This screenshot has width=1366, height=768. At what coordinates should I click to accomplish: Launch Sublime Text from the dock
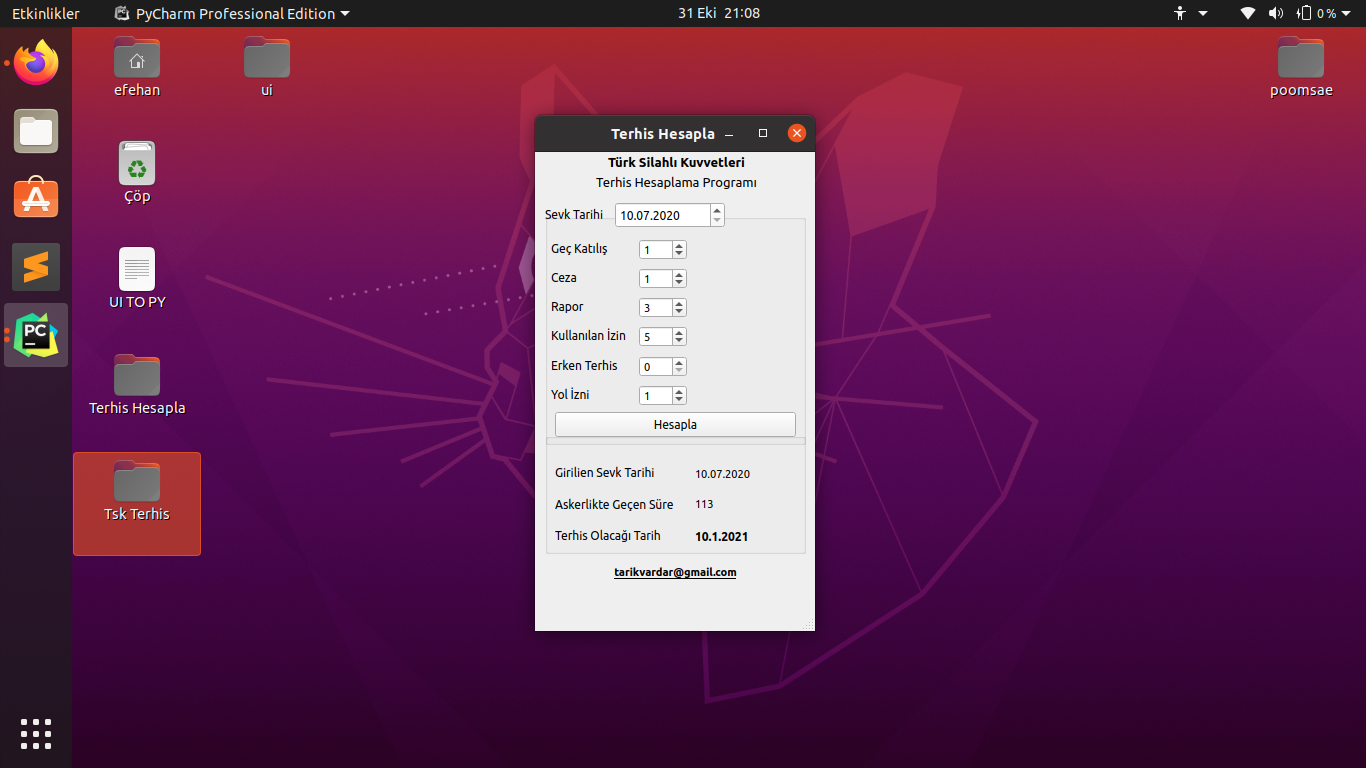coord(36,267)
